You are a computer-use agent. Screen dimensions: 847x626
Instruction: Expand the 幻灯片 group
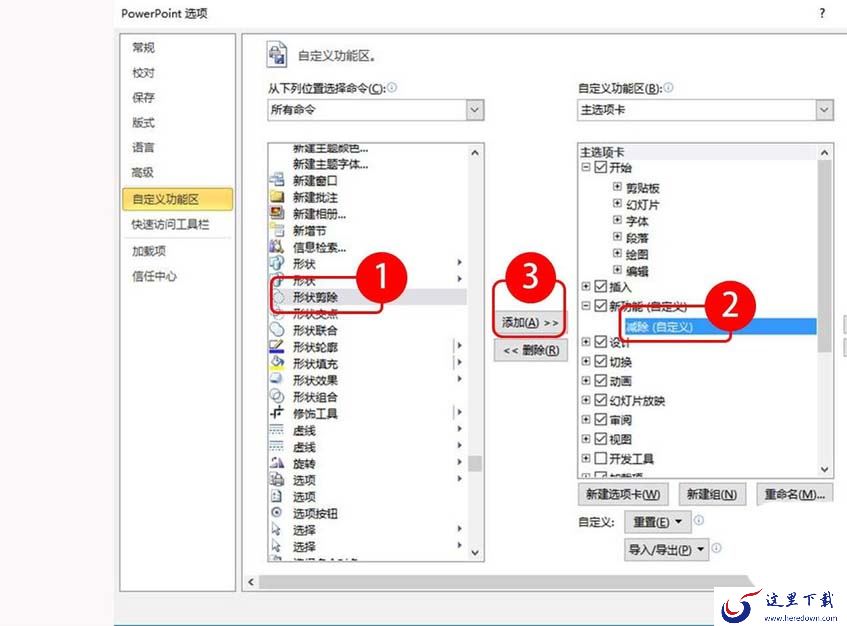(617, 203)
